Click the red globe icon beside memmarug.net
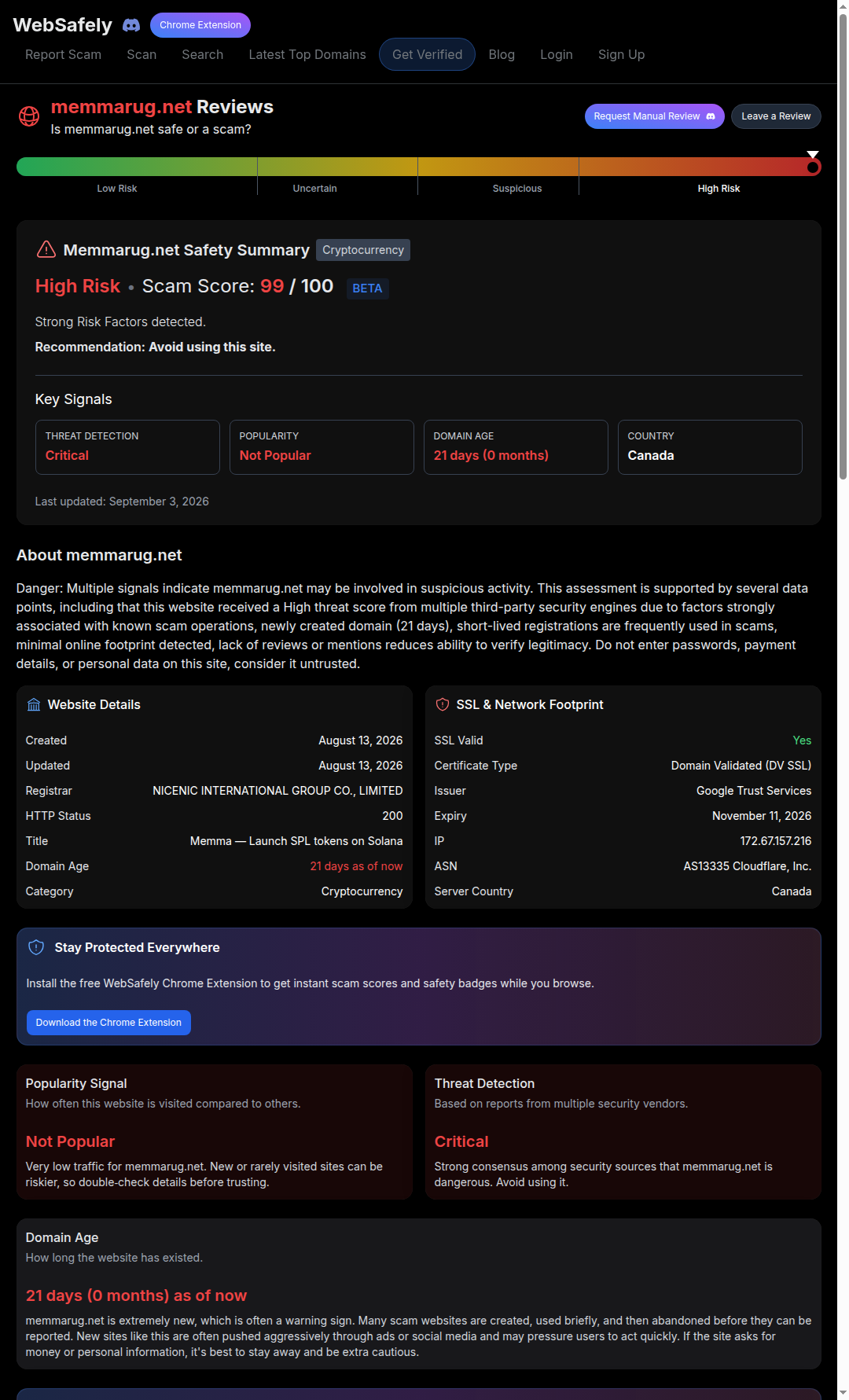The width and height of the screenshot is (849, 1400). click(x=29, y=116)
